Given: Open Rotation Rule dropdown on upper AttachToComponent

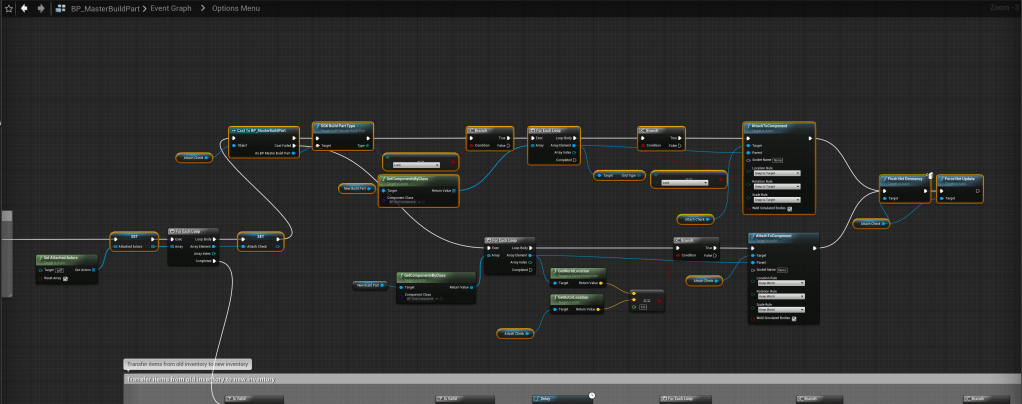Looking at the screenshot, I should (776, 187).
